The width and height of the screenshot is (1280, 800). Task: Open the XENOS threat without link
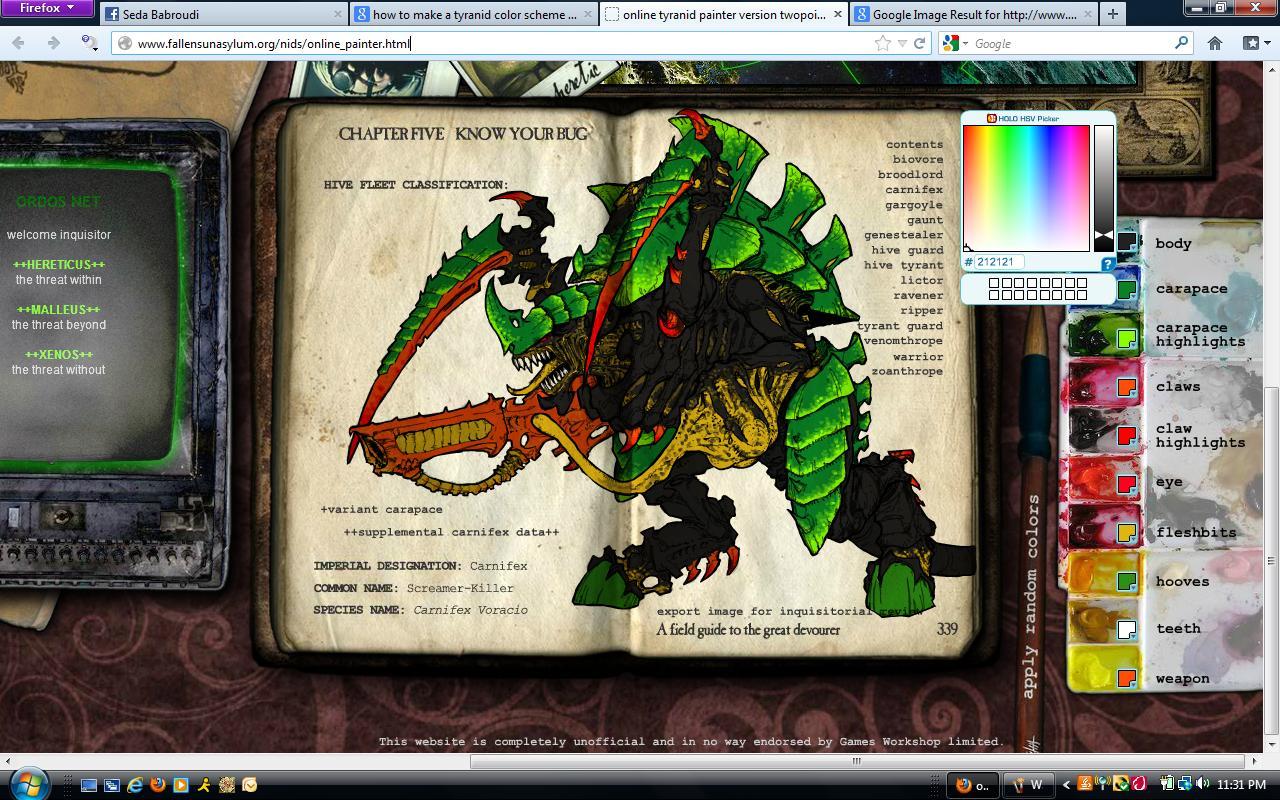tap(58, 362)
